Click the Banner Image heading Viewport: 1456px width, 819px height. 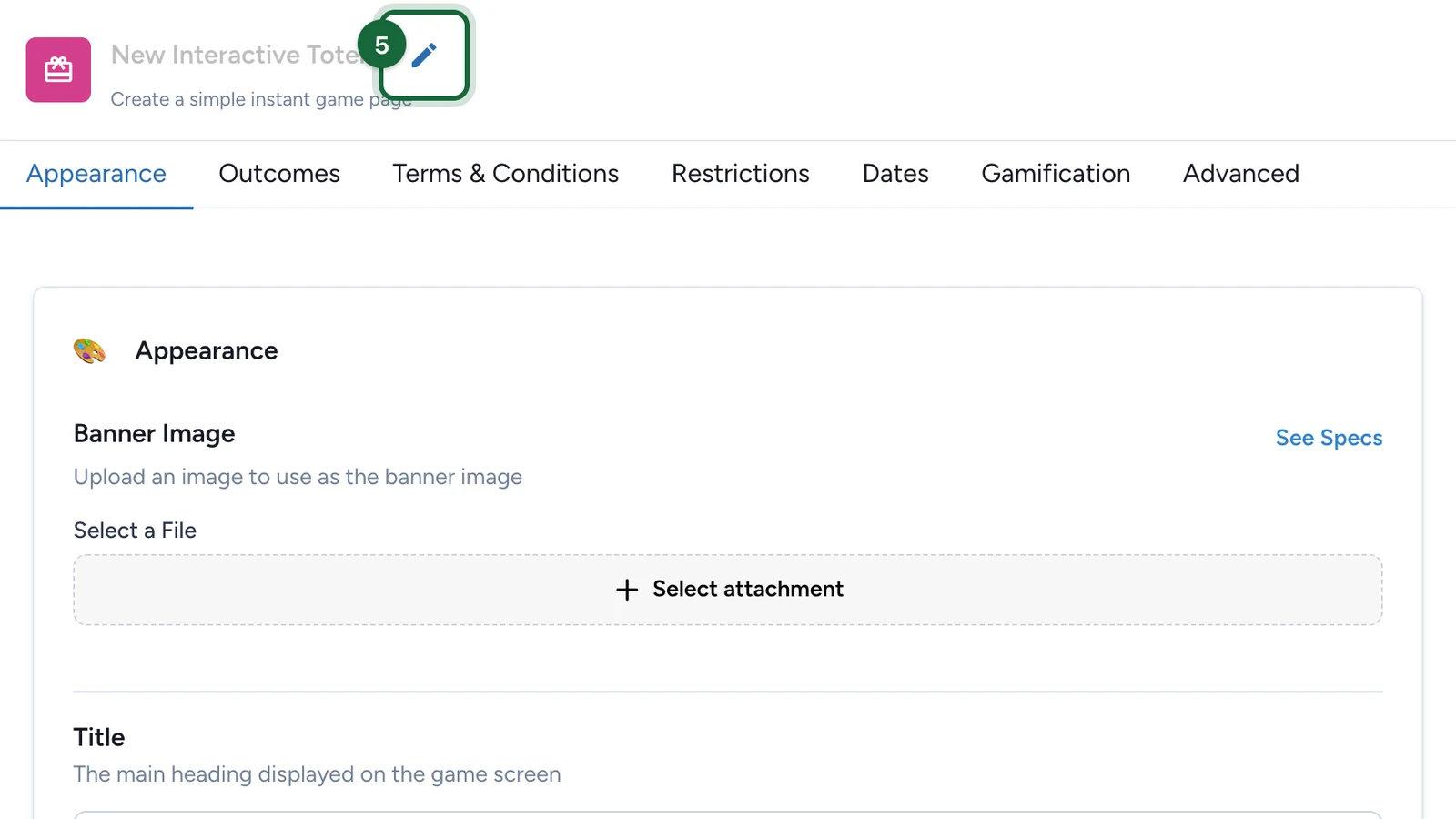[x=155, y=434]
